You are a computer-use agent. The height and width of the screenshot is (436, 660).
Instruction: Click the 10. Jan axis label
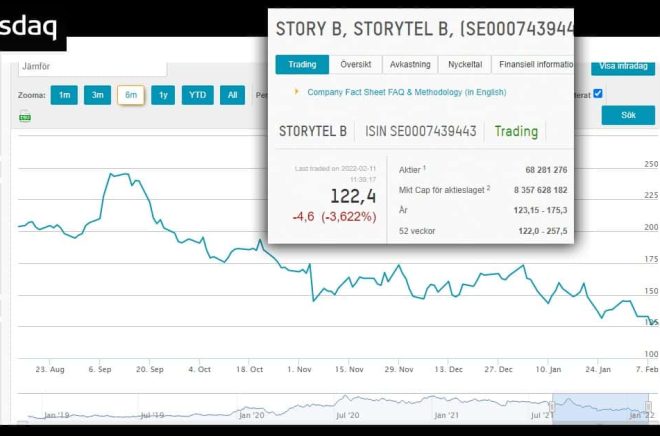pos(548,370)
